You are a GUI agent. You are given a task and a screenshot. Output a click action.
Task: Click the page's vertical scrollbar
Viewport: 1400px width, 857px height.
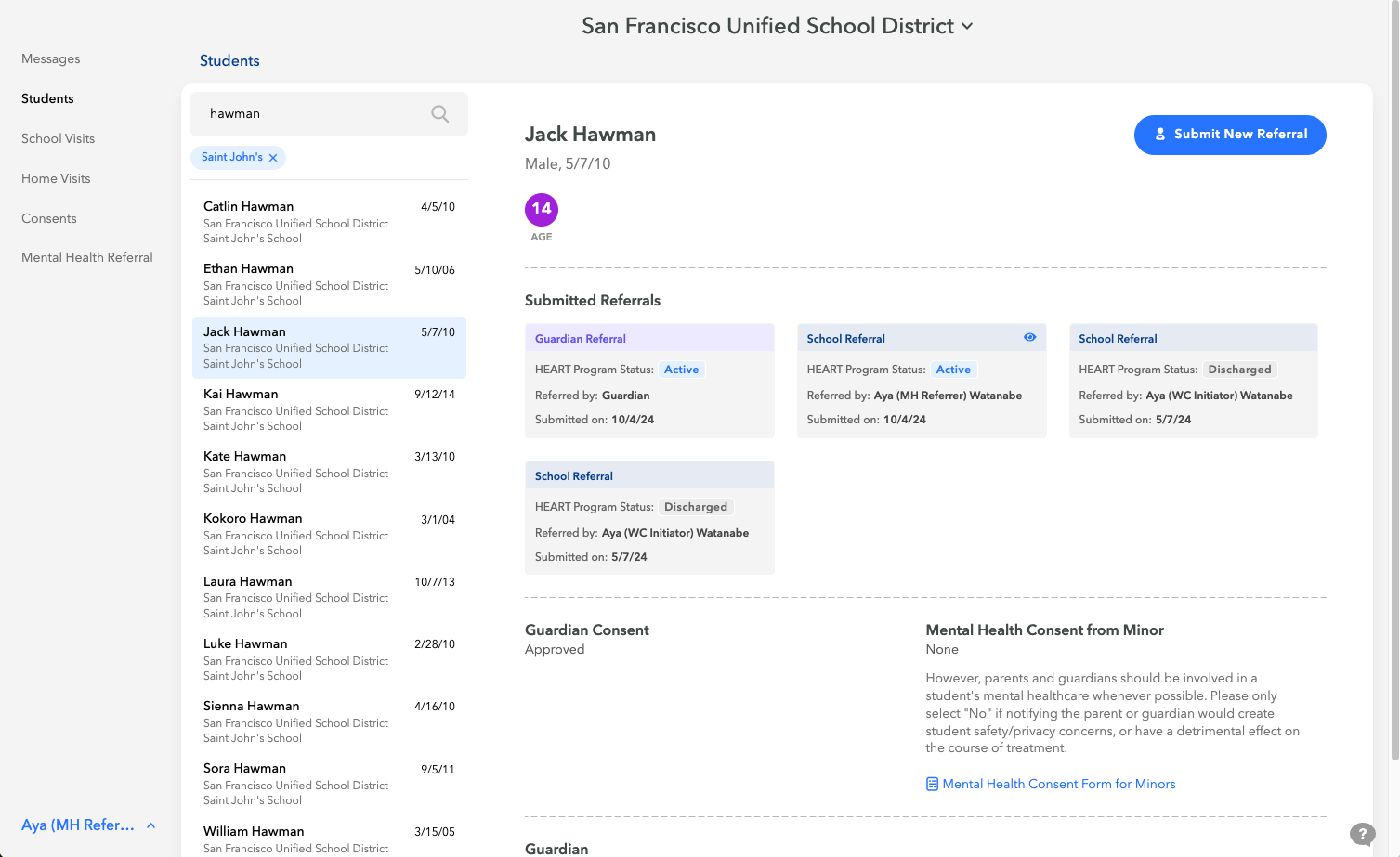click(1394, 371)
